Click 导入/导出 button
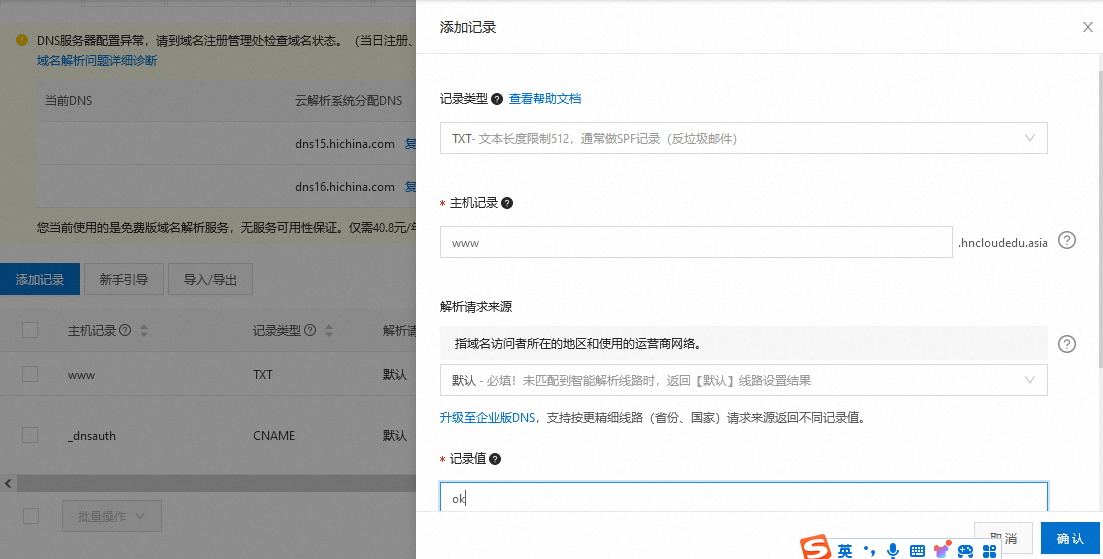Image resolution: width=1103 pixels, height=559 pixels. [x=210, y=279]
